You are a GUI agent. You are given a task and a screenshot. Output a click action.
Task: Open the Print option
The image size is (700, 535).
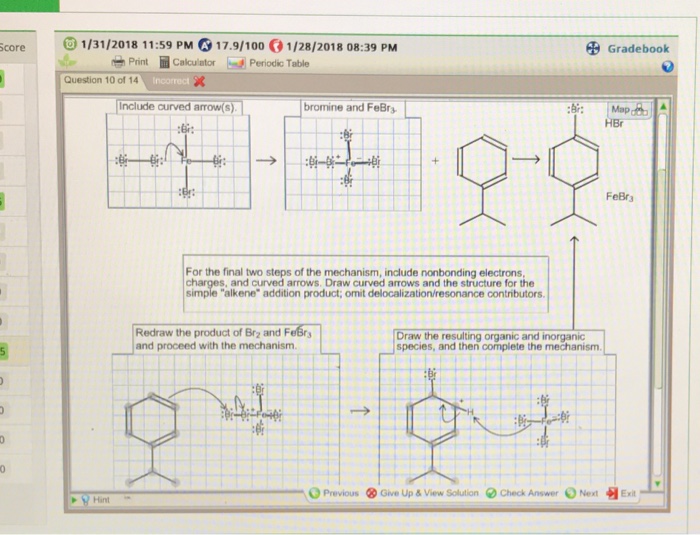(x=130, y=62)
